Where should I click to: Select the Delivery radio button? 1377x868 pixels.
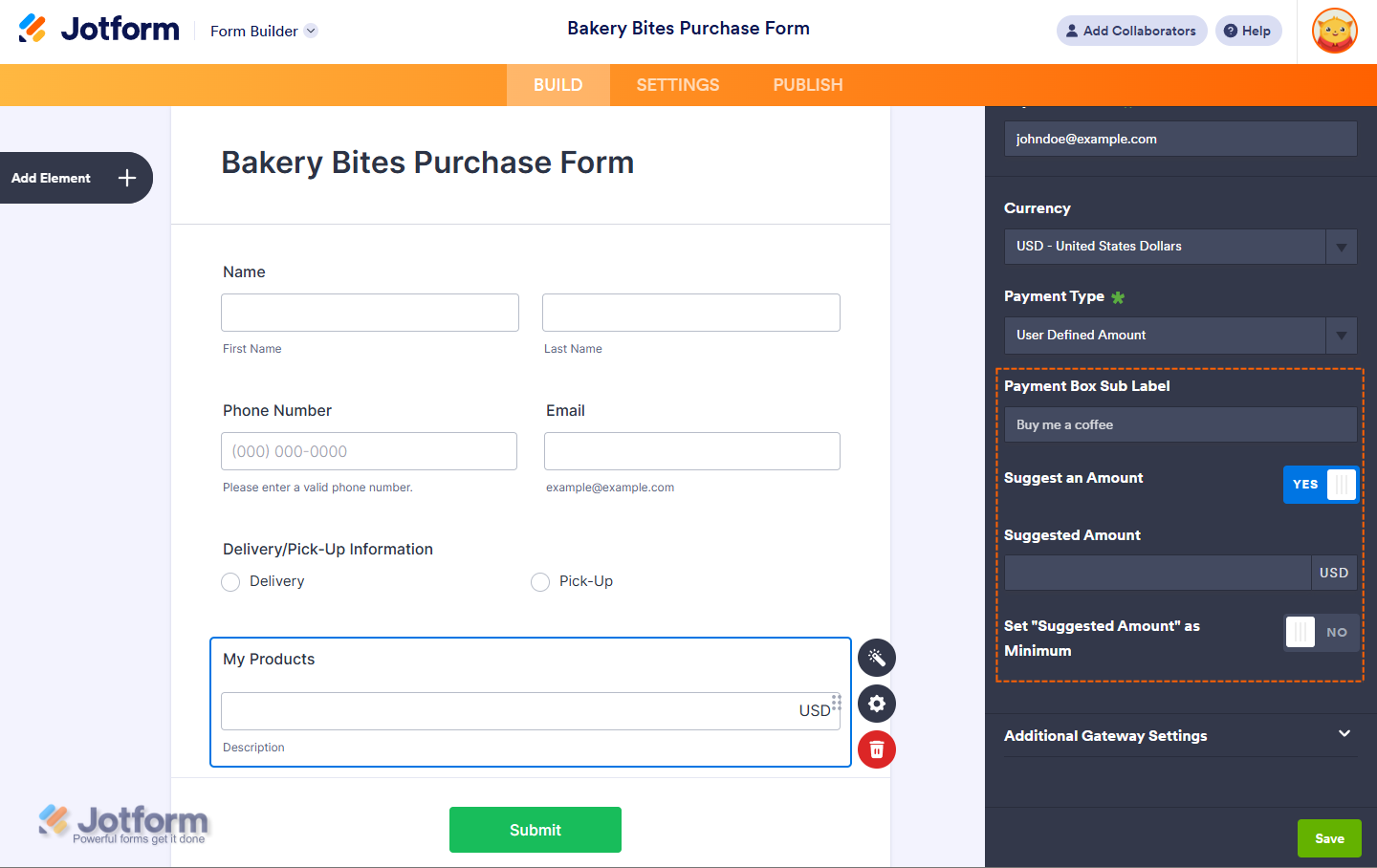click(230, 582)
